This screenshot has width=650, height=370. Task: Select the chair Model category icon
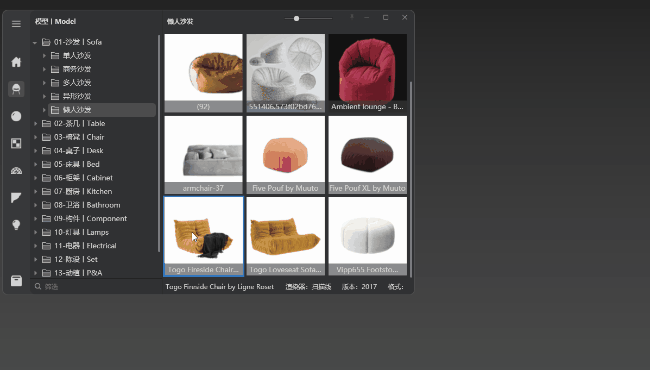click(16, 89)
